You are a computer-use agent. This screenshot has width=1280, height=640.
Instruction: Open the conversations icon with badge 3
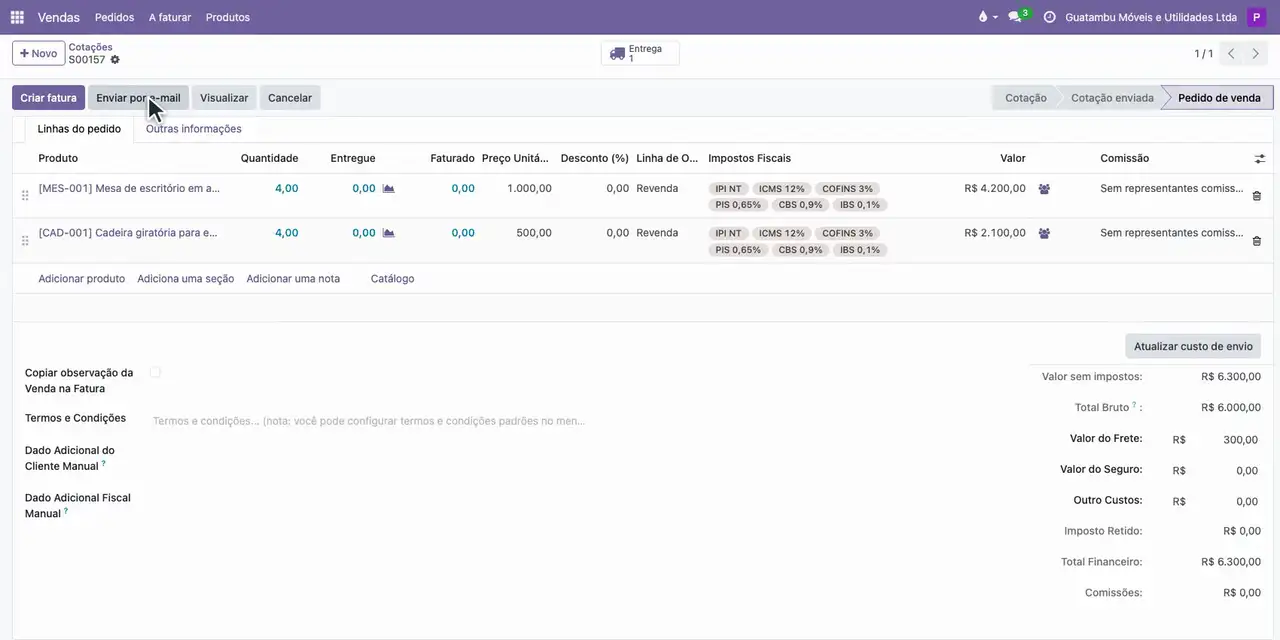coord(1018,17)
